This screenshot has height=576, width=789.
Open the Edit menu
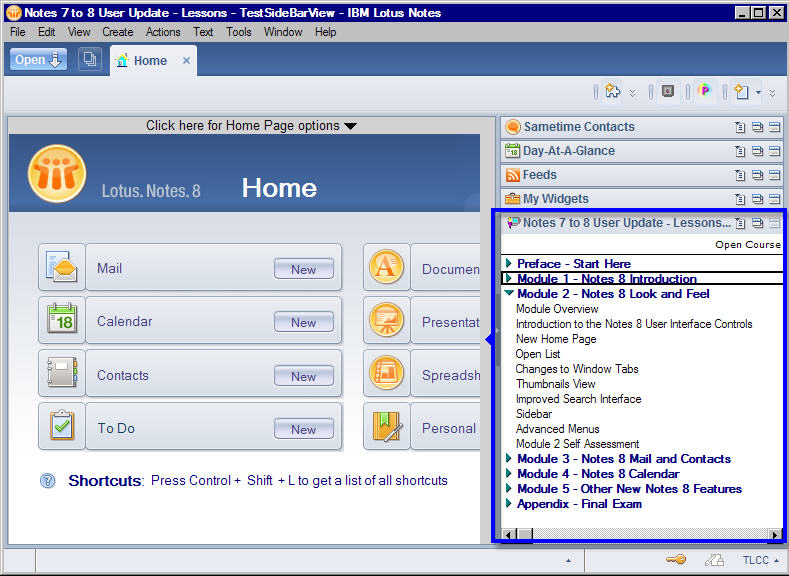click(x=46, y=32)
